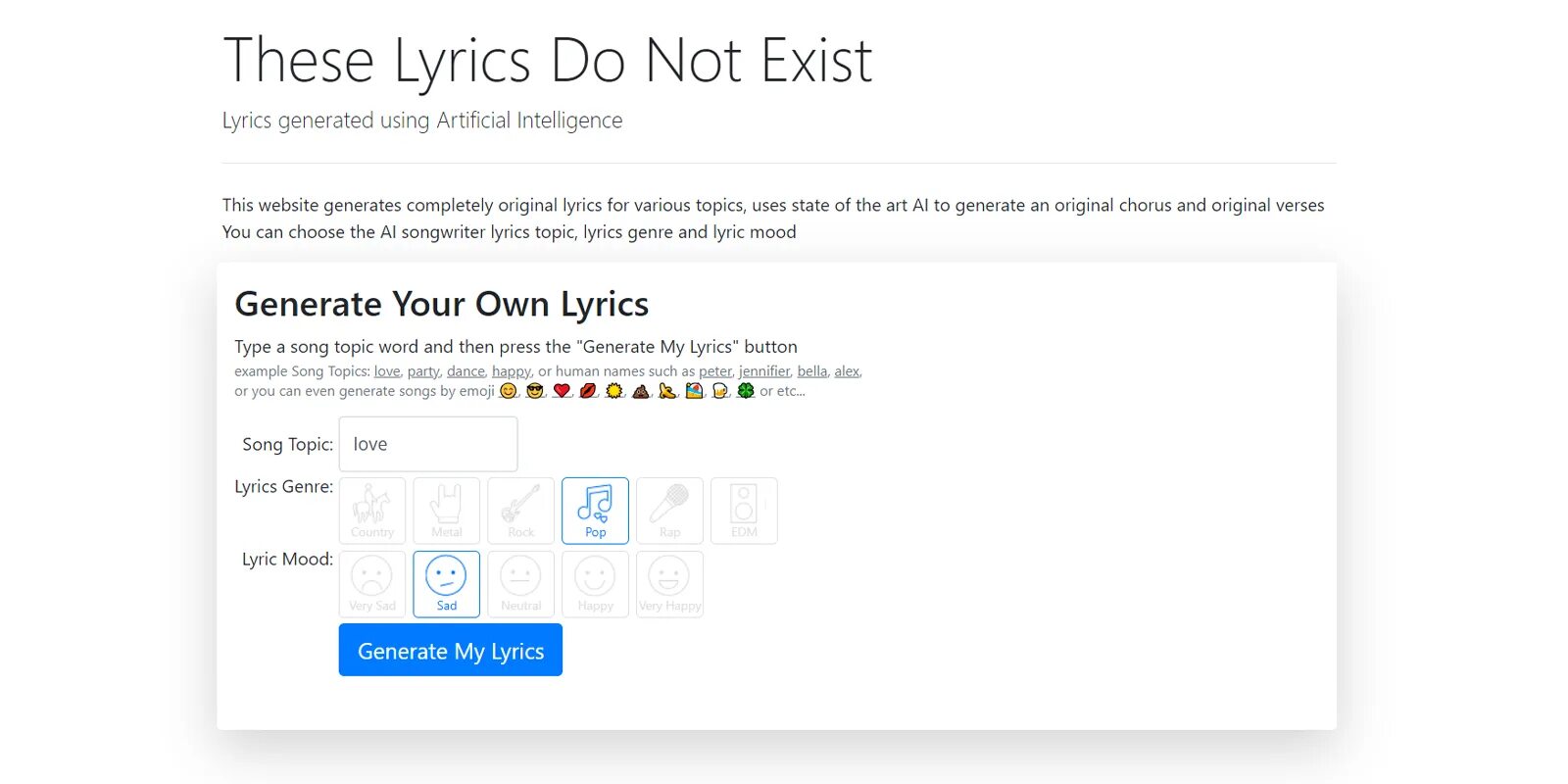Click the smiling face emoji topic
The width and height of the screenshot is (1568, 784).
(x=508, y=391)
